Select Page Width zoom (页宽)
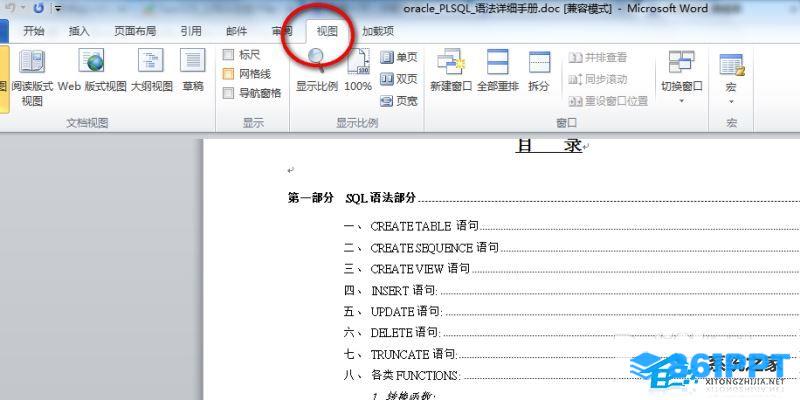This screenshot has width=800, height=400. coord(398,101)
